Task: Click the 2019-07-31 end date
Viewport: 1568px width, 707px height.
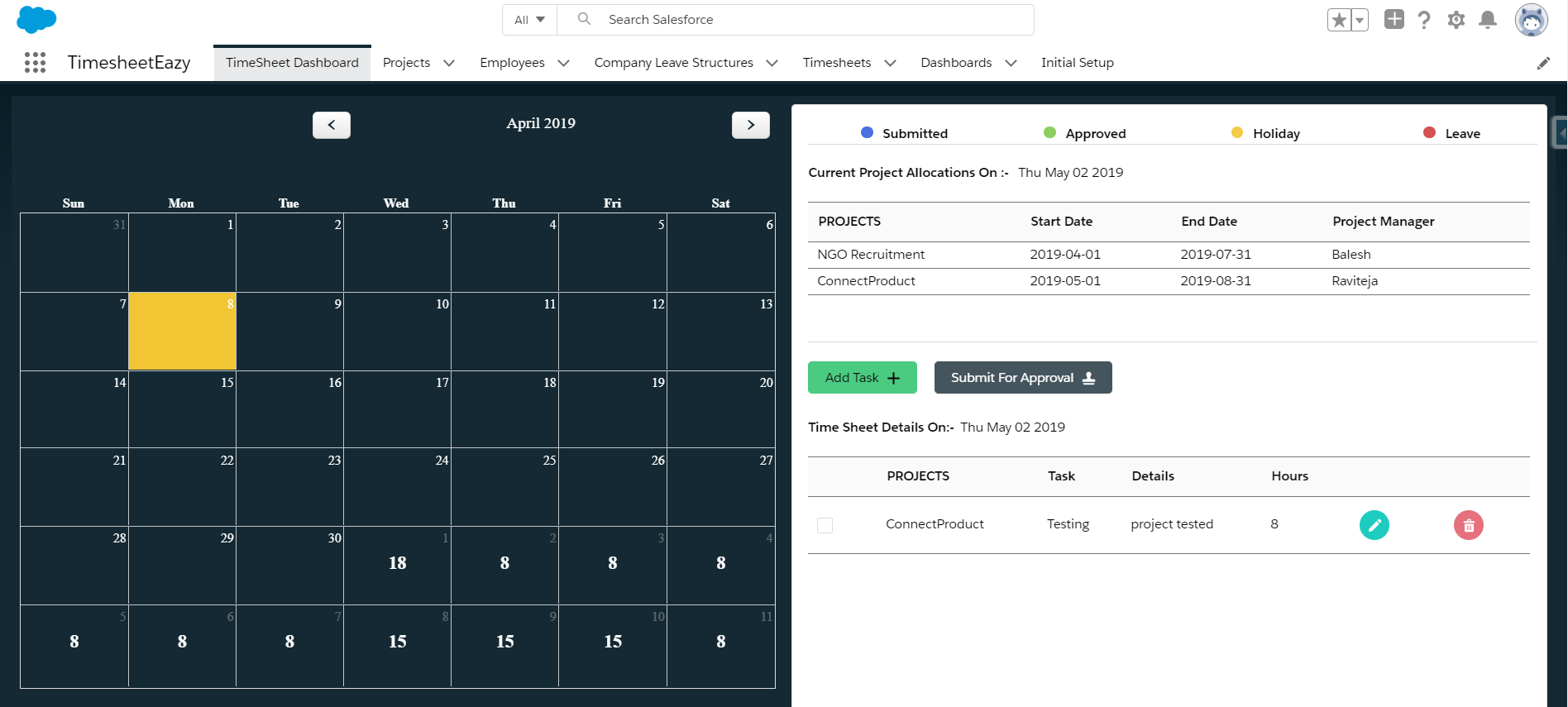Action: pyautogui.click(x=1216, y=255)
